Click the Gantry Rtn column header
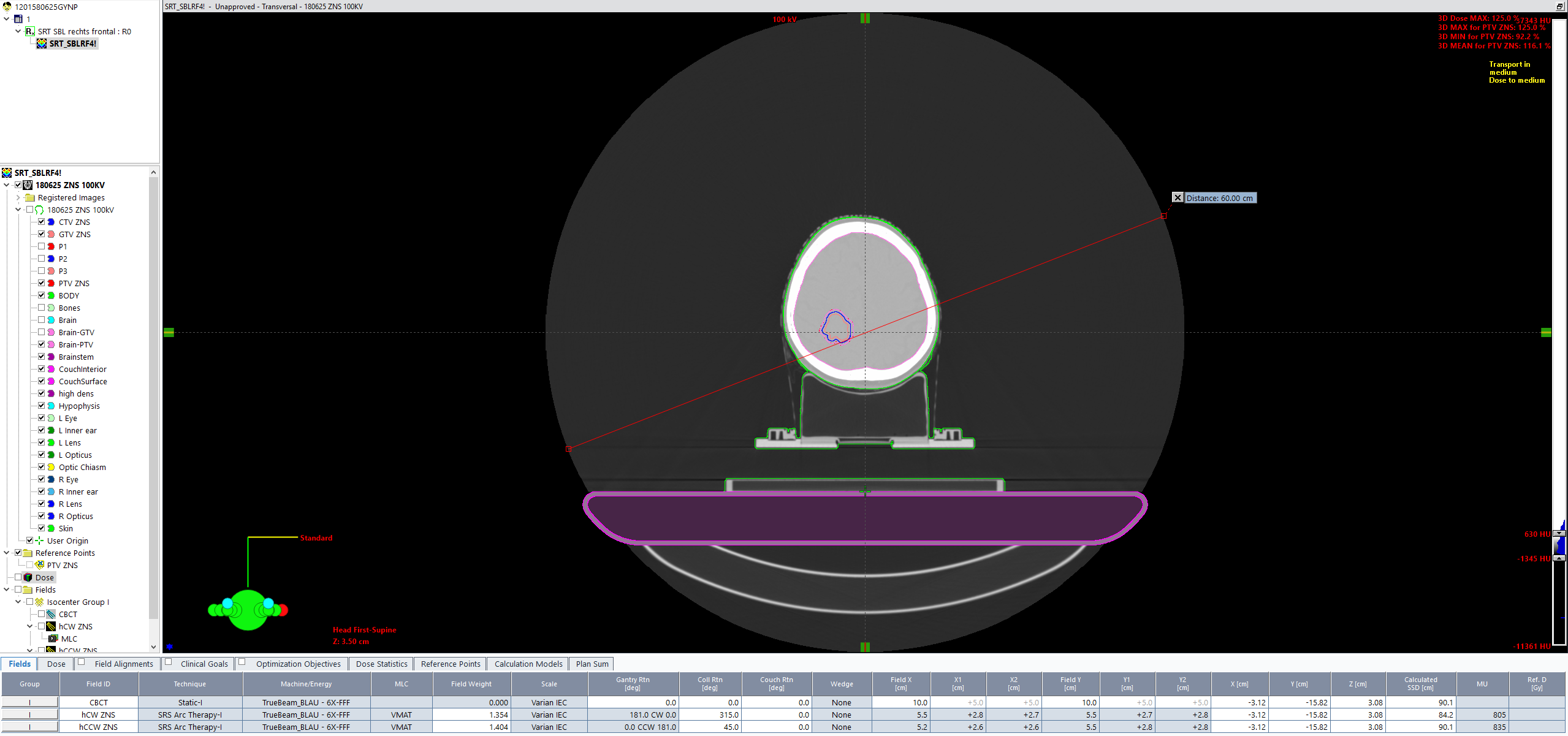This screenshot has width=1568, height=736. tap(633, 684)
